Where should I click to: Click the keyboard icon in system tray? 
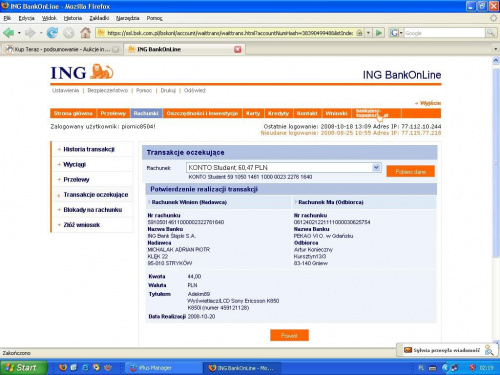click(x=432, y=368)
